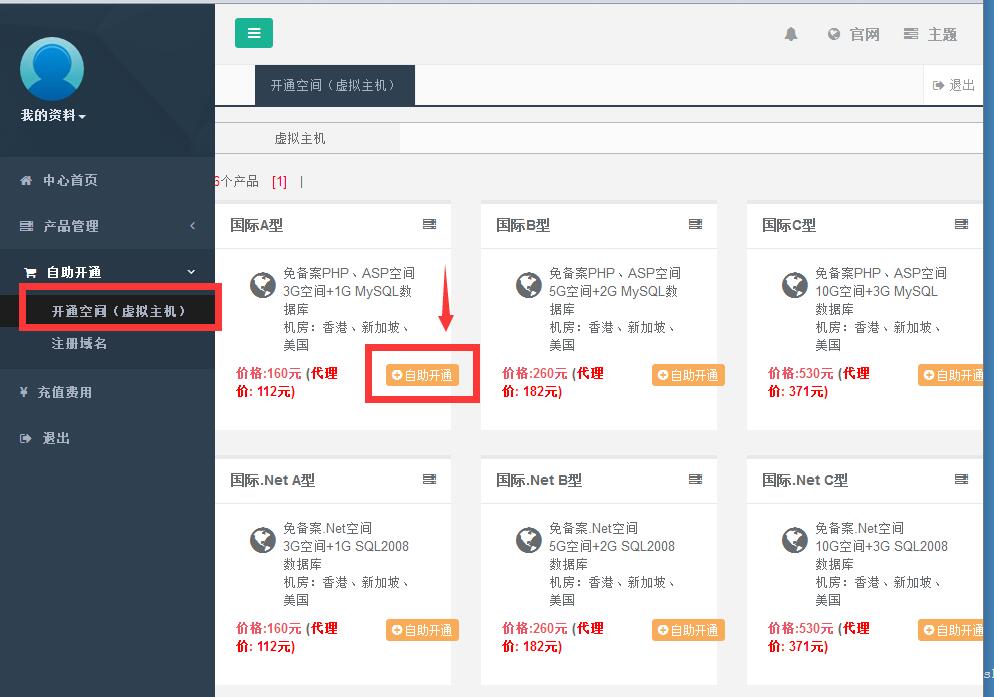The height and width of the screenshot is (697, 994).
Task: Click globe icon in 国际.Net C型 card
Action: (x=794, y=540)
